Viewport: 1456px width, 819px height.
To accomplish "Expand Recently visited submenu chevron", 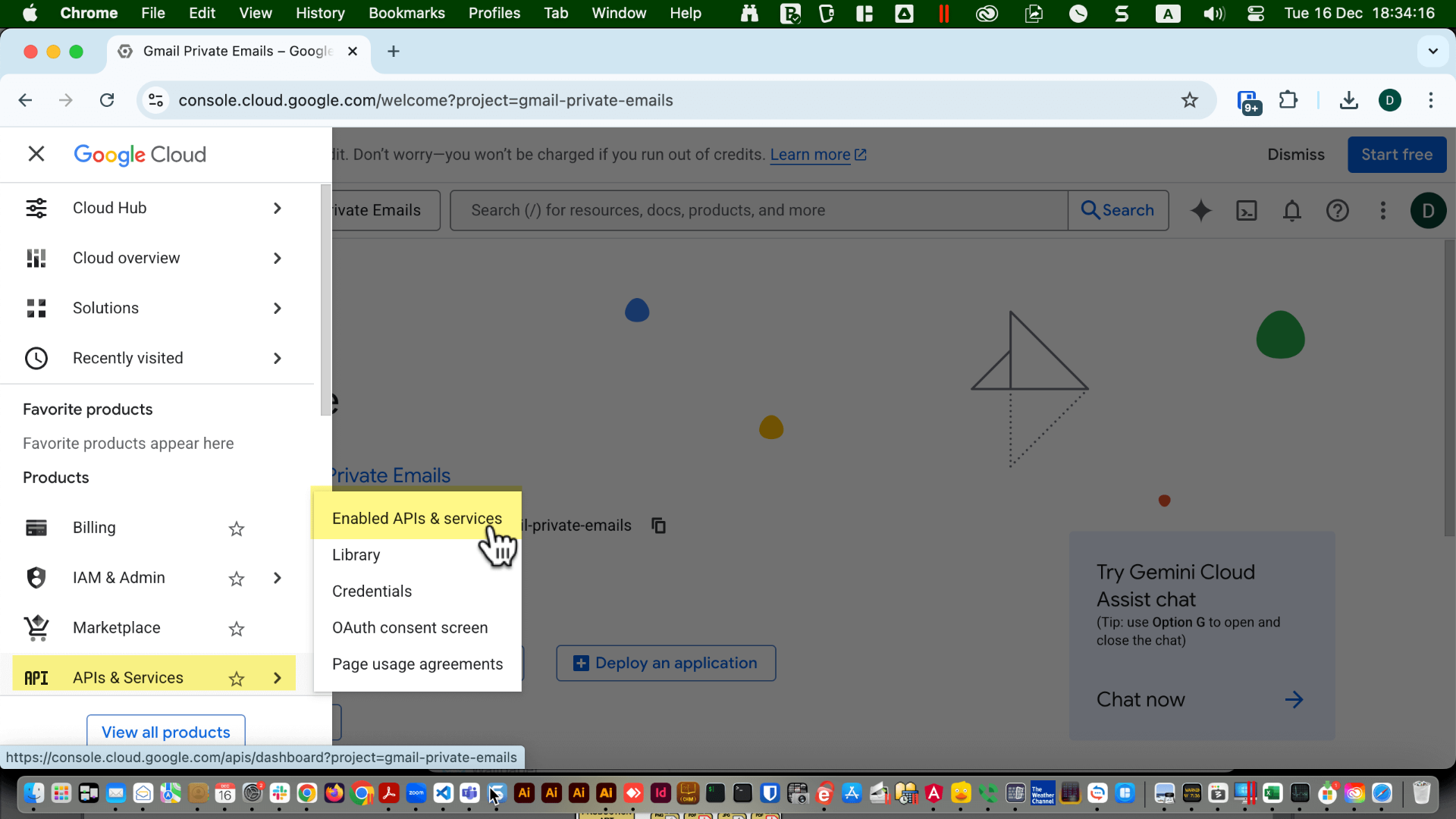I will pos(278,358).
